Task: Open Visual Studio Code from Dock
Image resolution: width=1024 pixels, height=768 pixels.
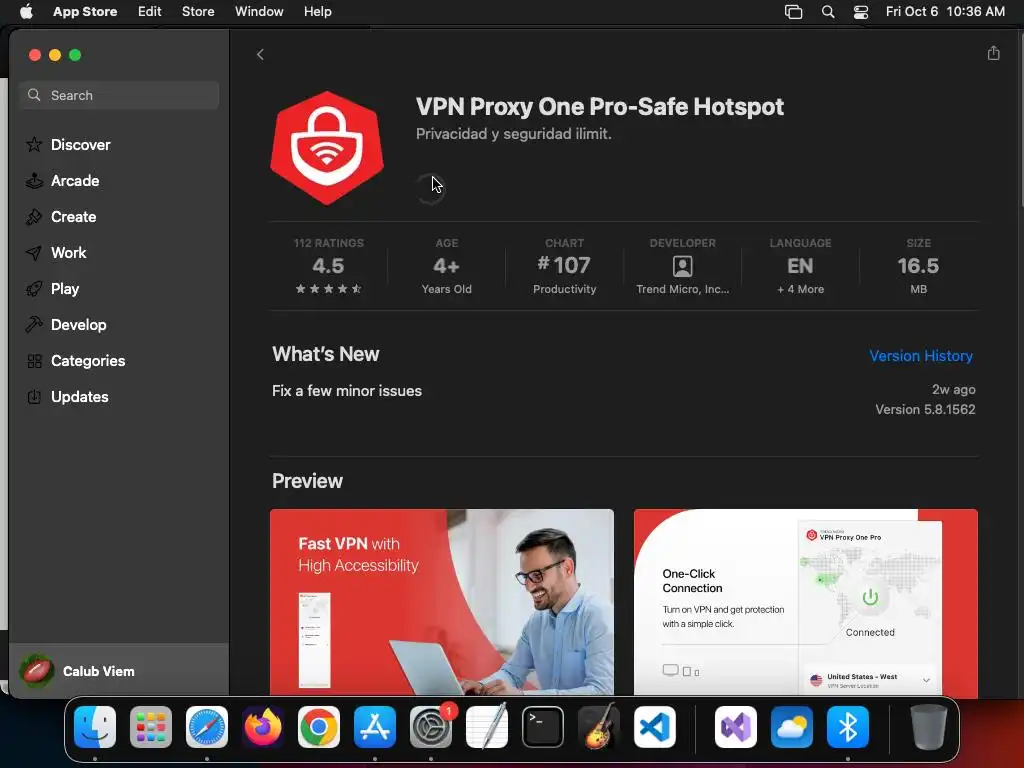Action: [655, 727]
